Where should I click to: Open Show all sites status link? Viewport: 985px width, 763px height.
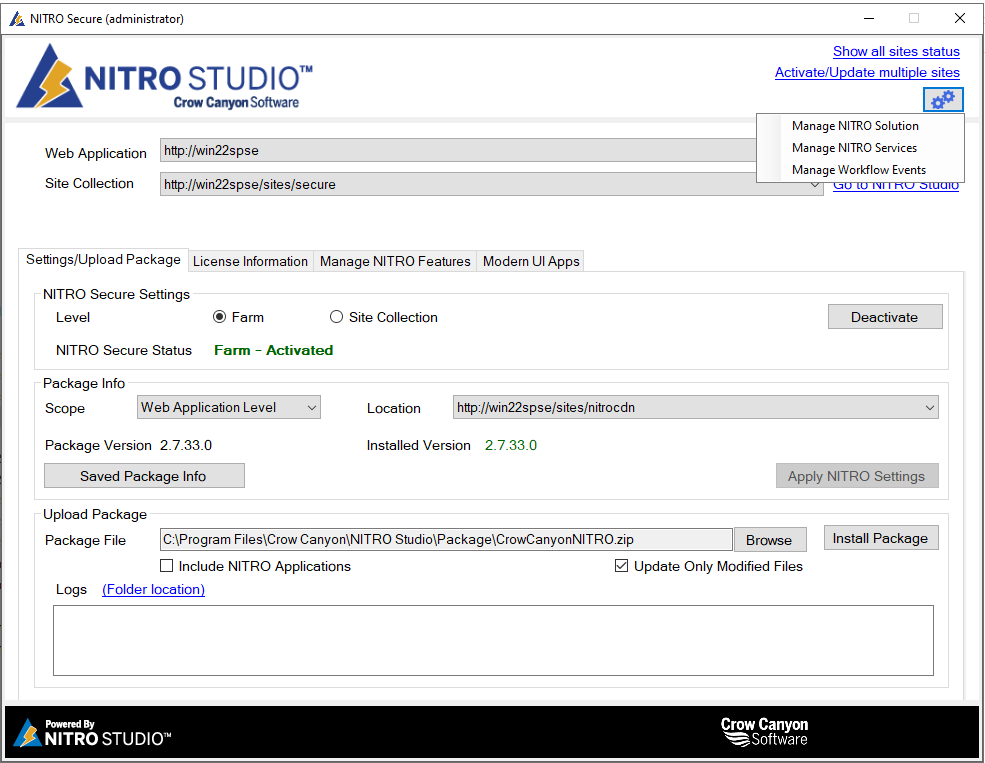tap(896, 51)
